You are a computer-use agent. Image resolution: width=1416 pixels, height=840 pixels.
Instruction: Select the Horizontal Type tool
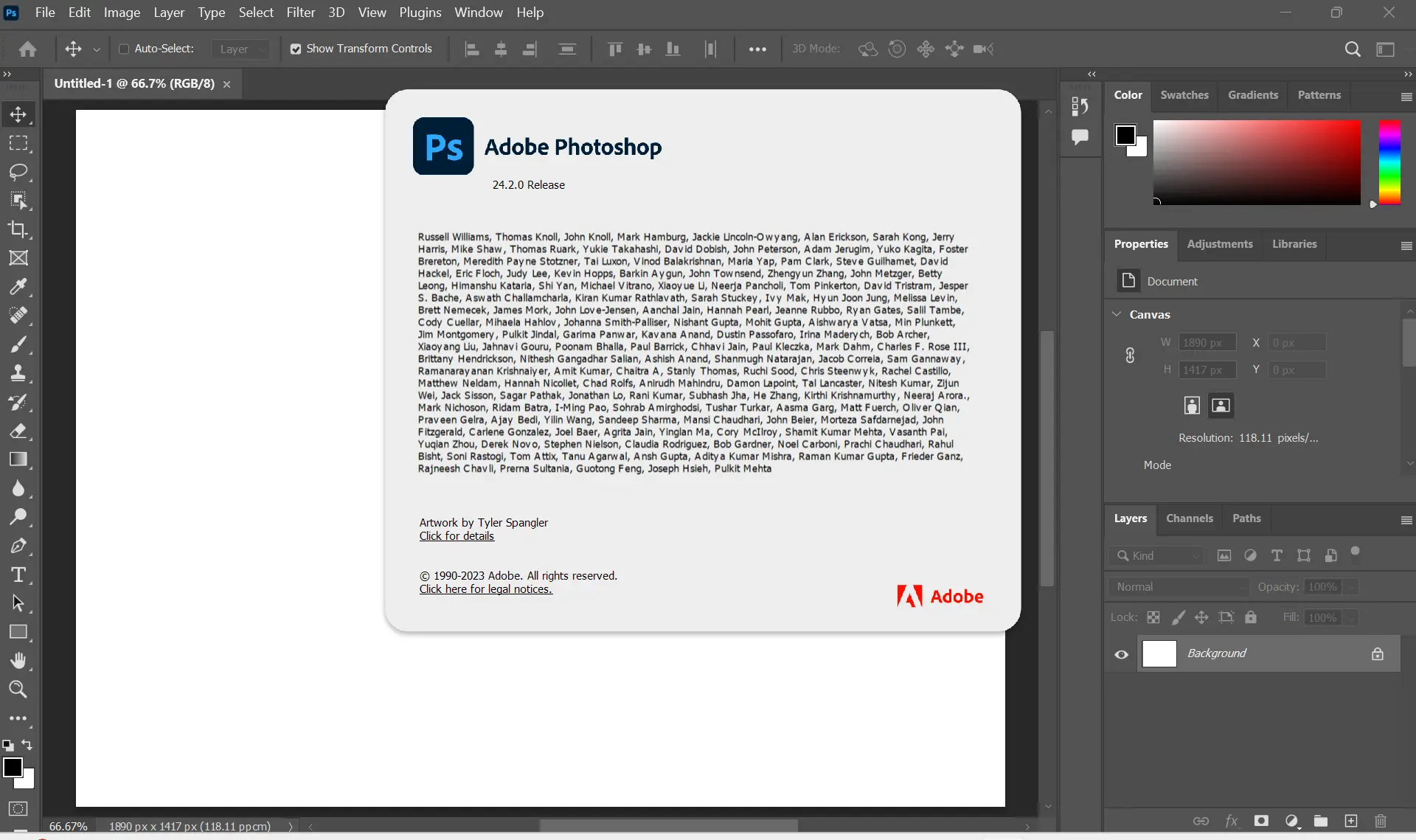click(18, 575)
